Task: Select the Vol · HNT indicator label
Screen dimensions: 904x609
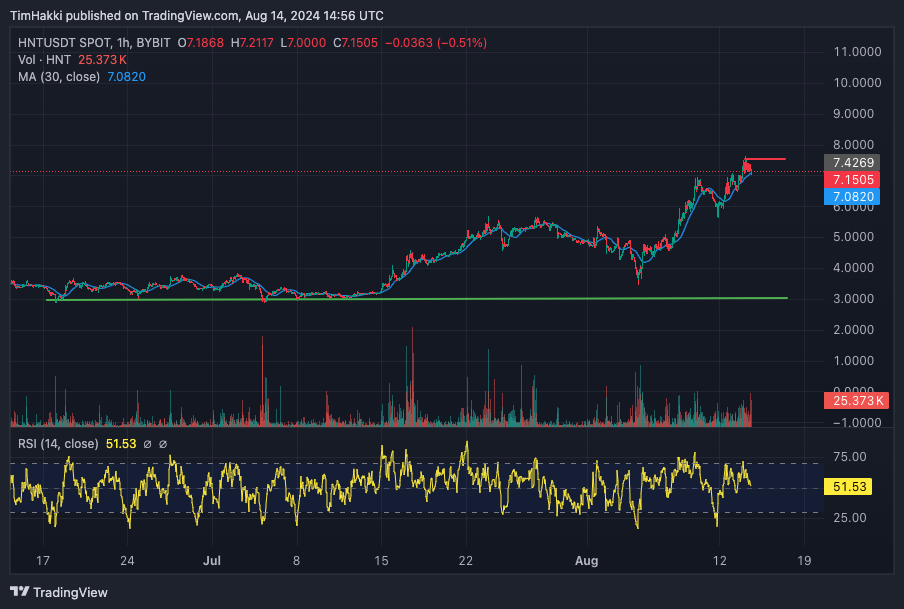Action: pyautogui.click(x=44, y=60)
